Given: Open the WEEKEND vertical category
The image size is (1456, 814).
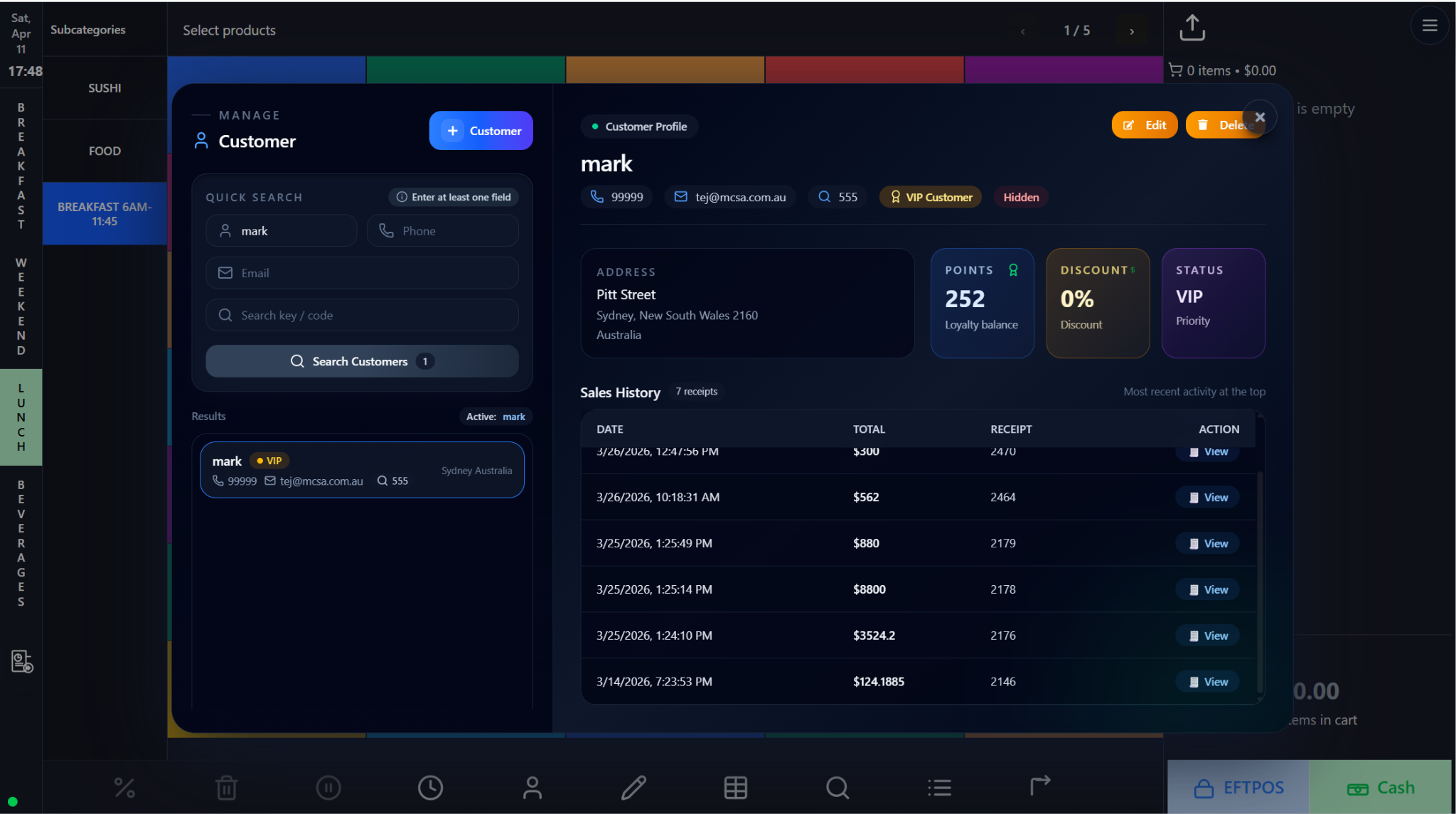Looking at the screenshot, I should [21, 306].
